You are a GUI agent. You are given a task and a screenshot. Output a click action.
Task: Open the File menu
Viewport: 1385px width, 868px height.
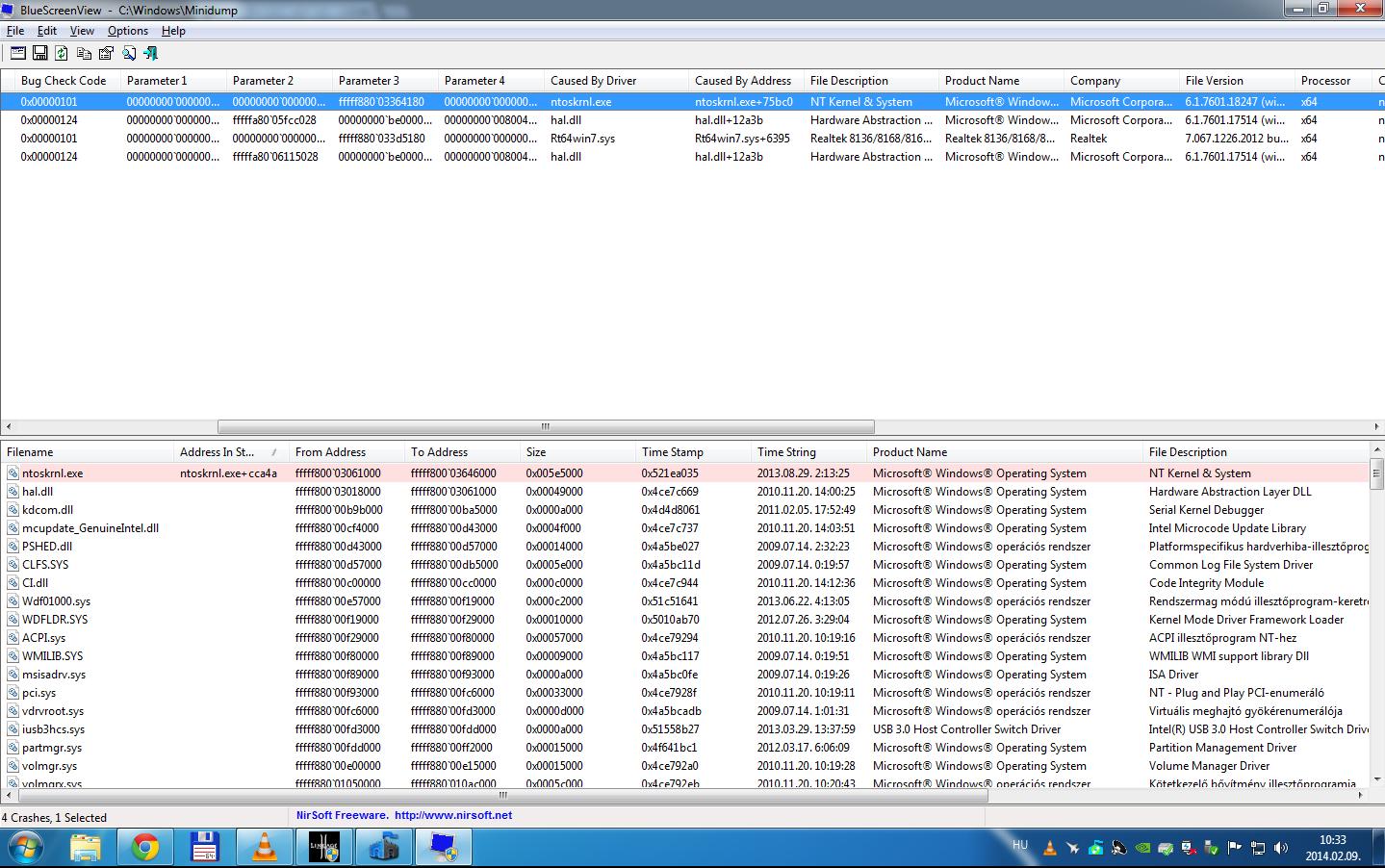(x=15, y=31)
